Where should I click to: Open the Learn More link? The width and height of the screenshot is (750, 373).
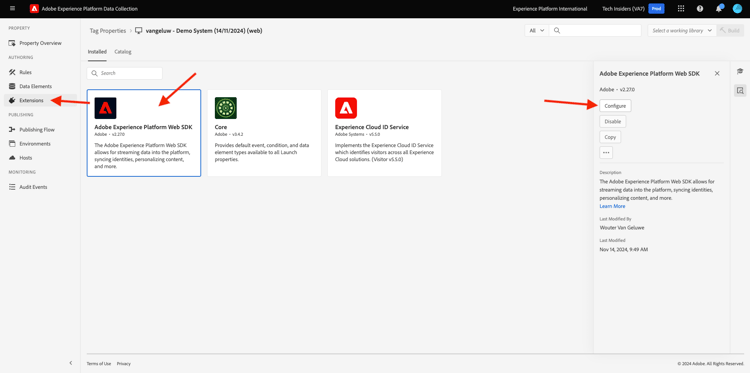point(612,206)
